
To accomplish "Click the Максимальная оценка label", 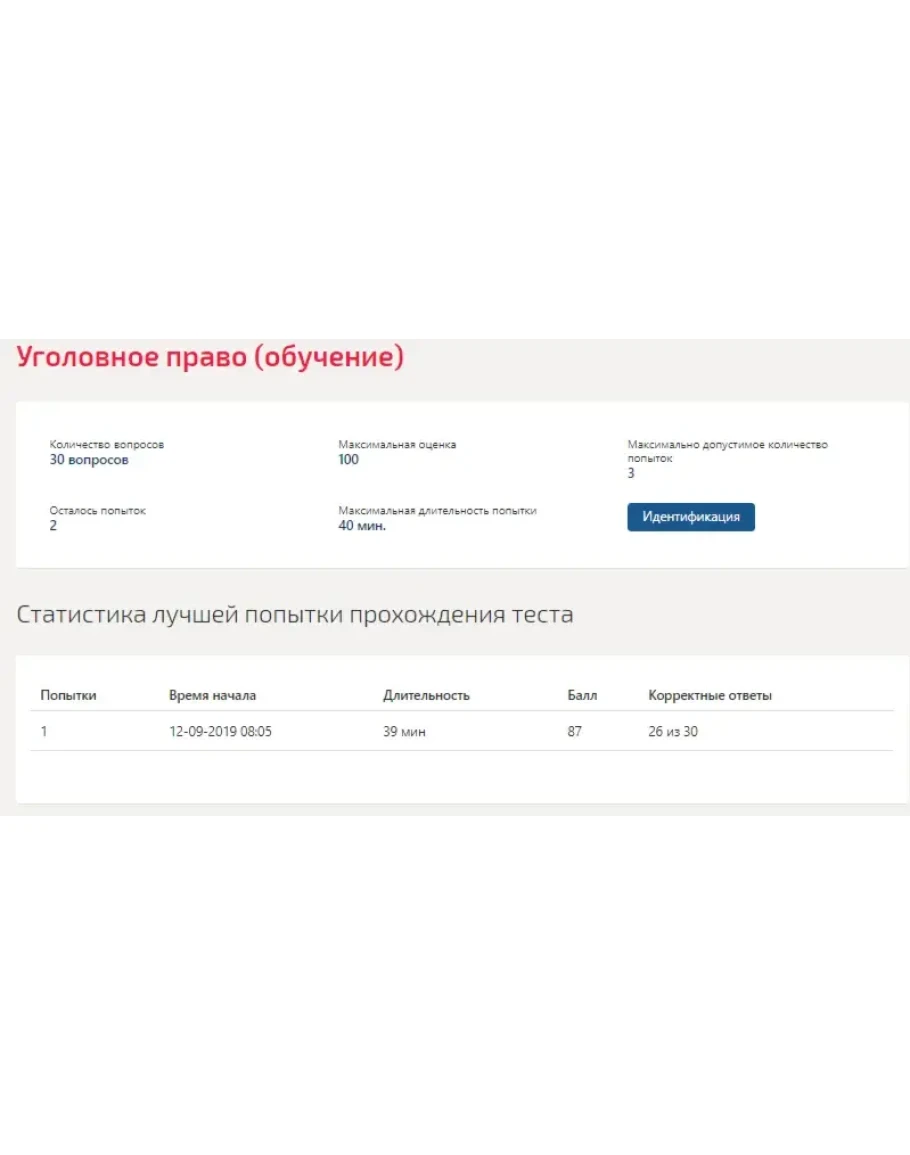I will click(397, 444).
